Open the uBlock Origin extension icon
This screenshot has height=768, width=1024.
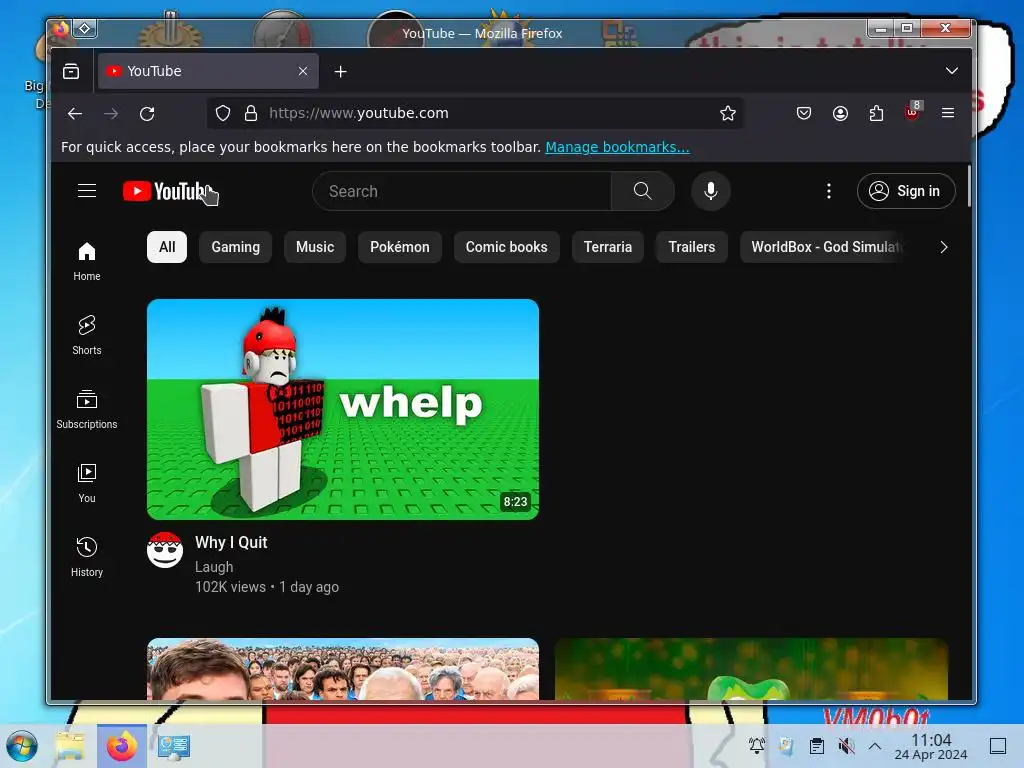912,112
